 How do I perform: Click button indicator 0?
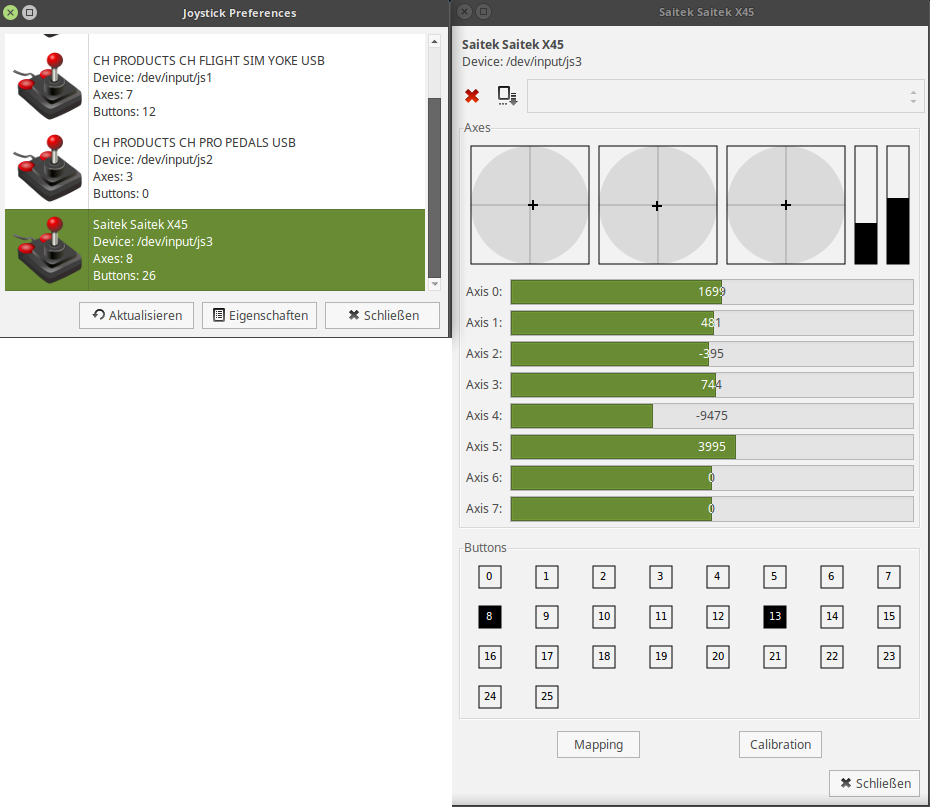click(x=489, y=576)
